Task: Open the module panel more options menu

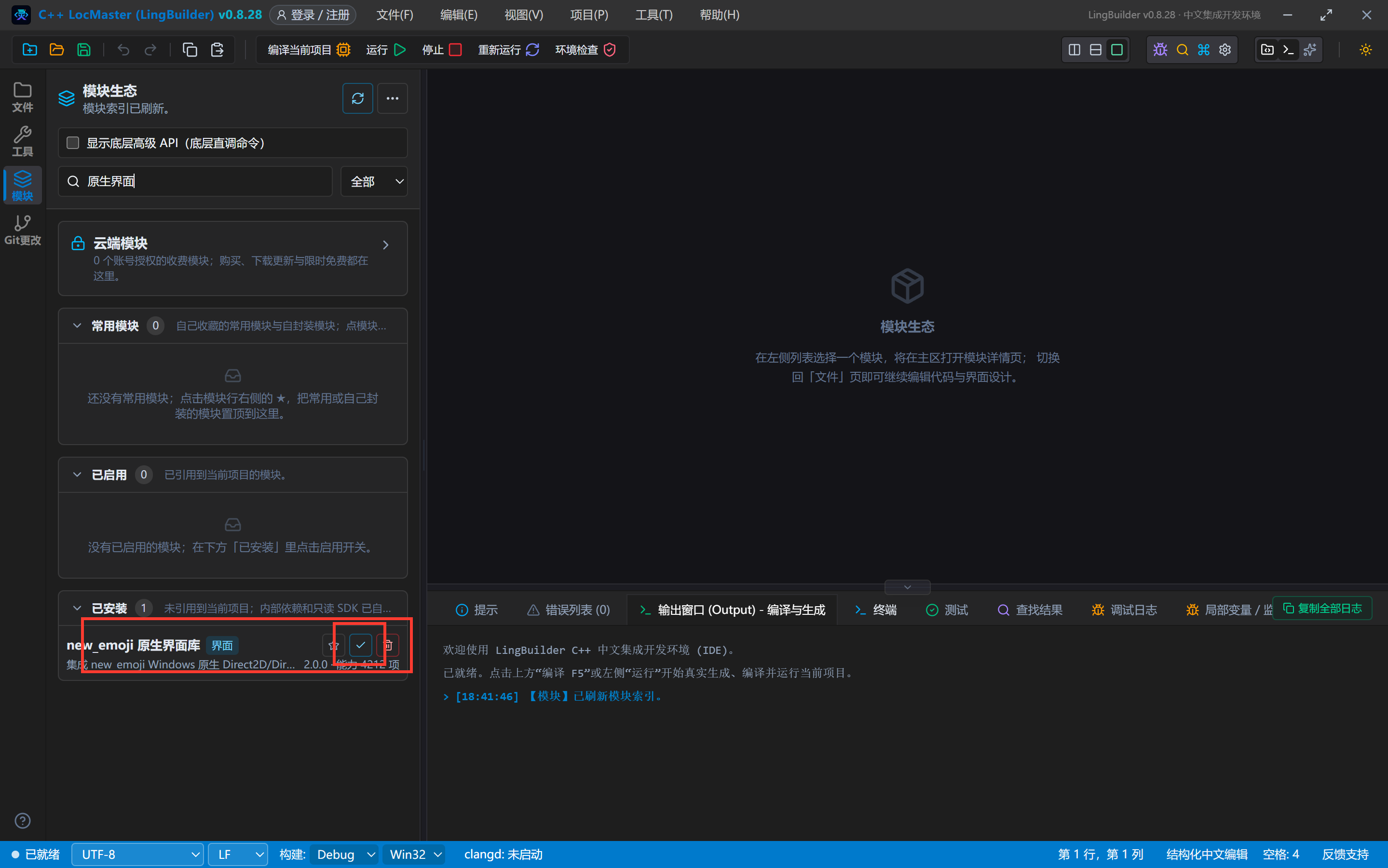Action: pyautogui.click(x=392, y=98)
